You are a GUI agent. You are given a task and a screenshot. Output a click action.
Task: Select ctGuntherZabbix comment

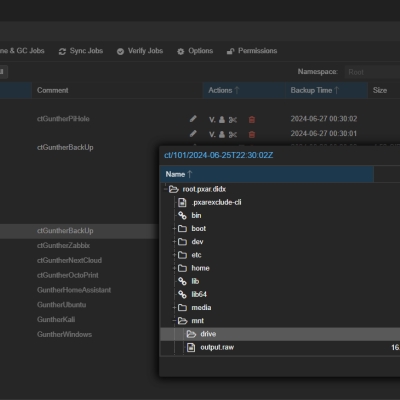pos(63,246)
